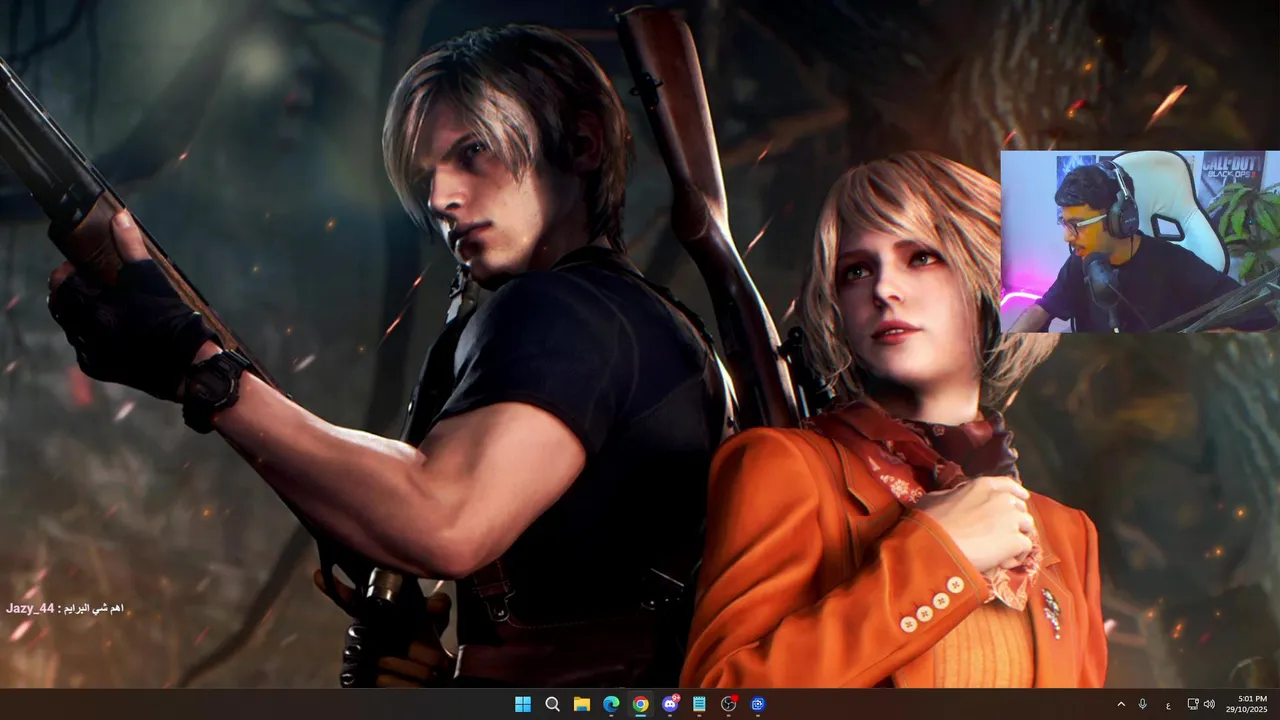
Task: Open taskbar Search magnifier
Action: (x=552, y=704)
